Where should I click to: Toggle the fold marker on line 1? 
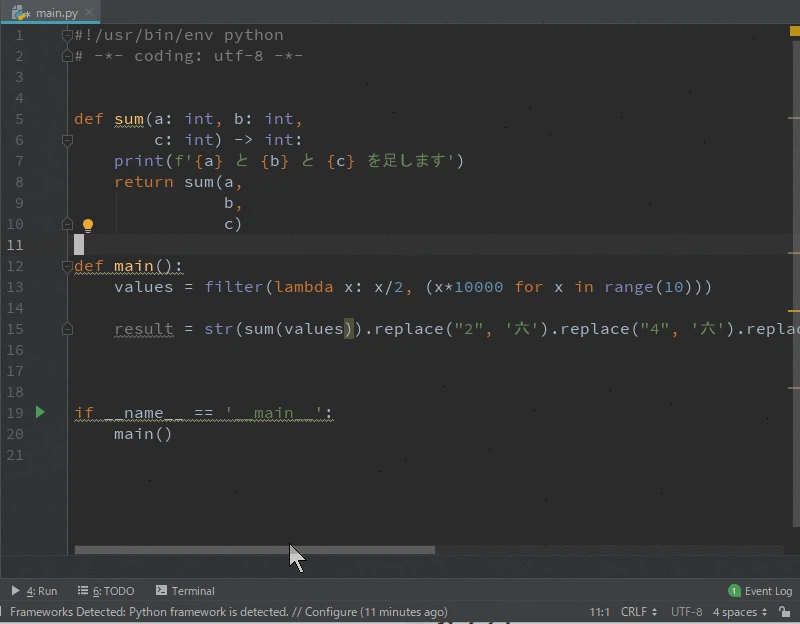coord(67,35)
